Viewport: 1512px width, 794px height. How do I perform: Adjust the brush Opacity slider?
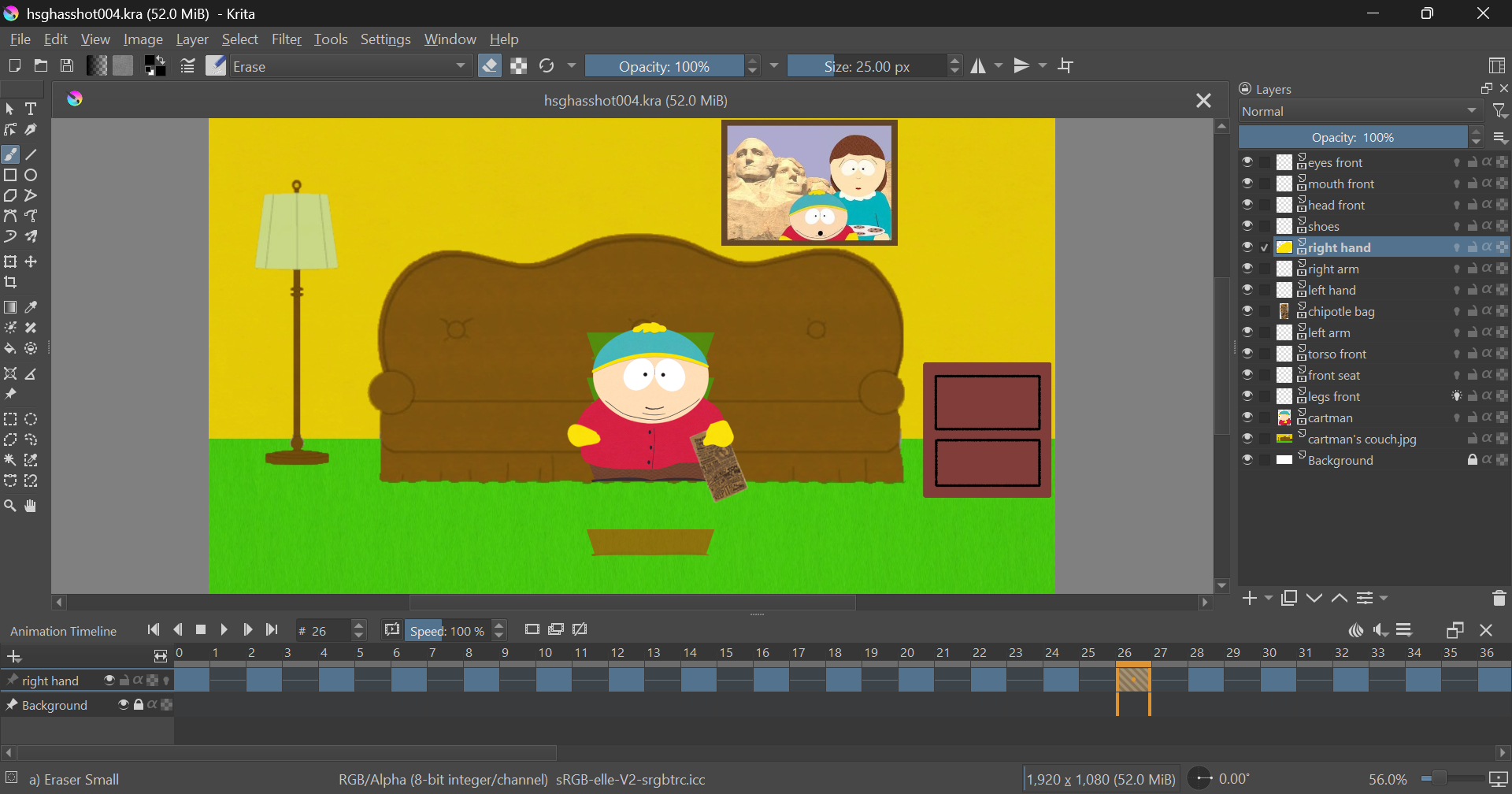coord(664,66)
